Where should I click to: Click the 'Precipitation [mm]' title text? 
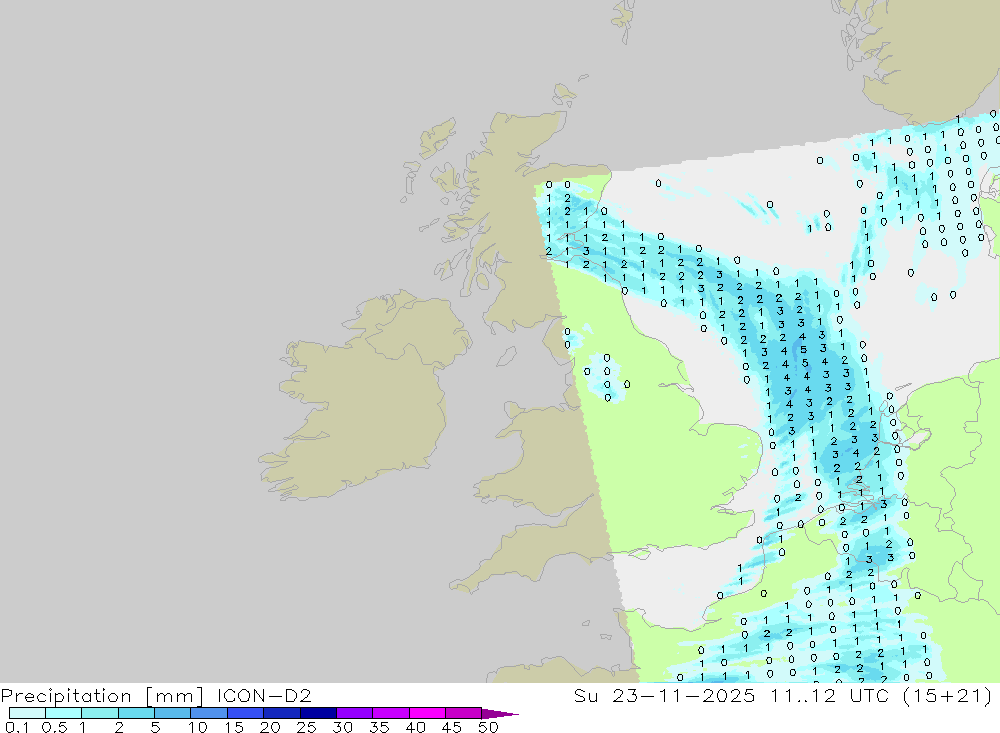[102, 696]
